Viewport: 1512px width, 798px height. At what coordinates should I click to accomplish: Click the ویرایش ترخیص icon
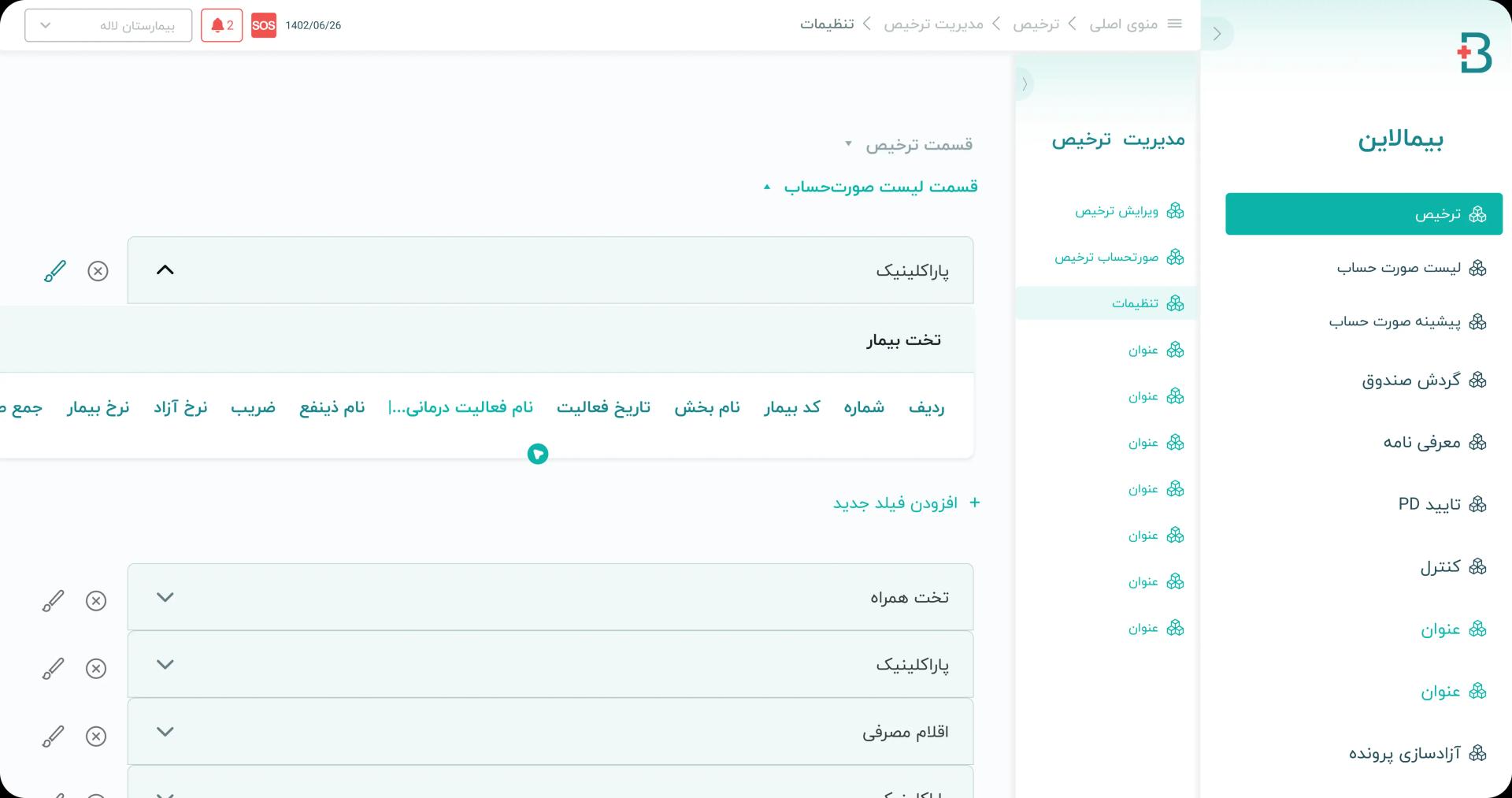(x=1175, y=210)
